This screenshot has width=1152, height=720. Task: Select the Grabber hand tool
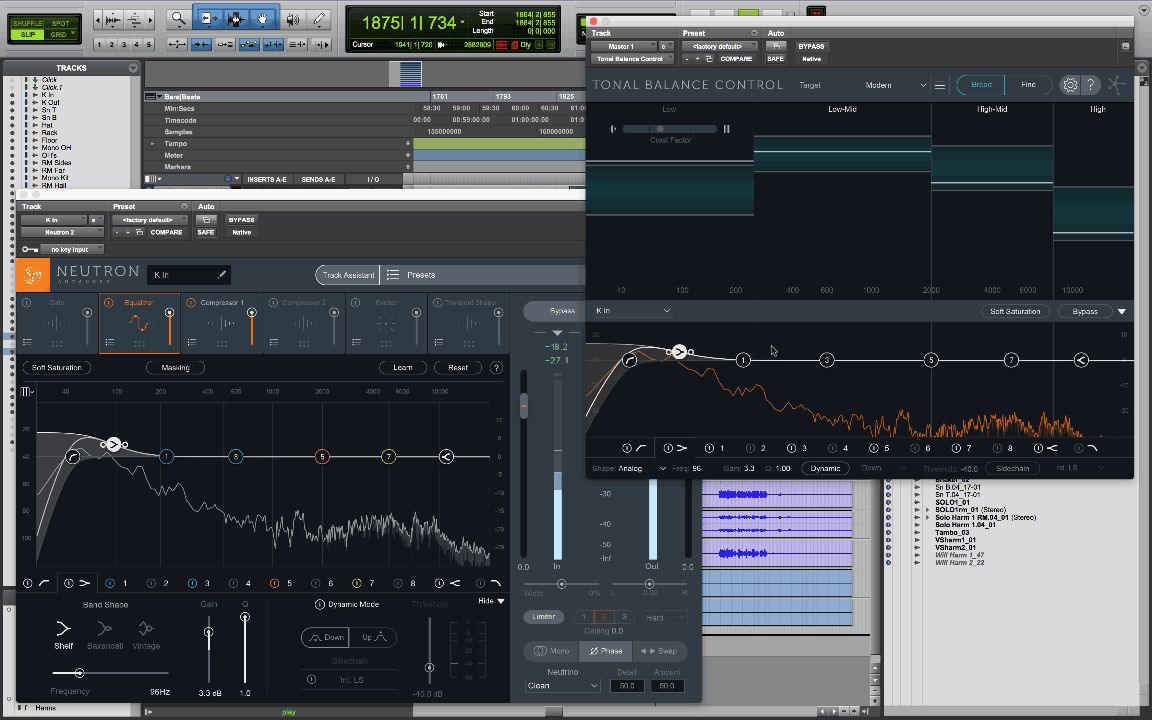pyautogui.click(x=263, y=19)
